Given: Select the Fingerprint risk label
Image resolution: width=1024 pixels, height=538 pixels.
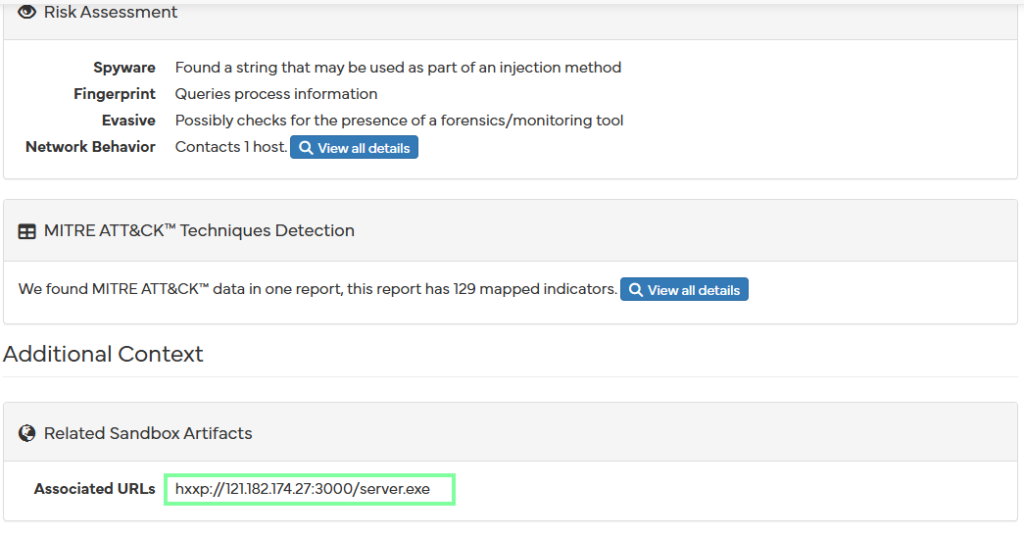Looking at the screenshot, I should click(114, 94).
